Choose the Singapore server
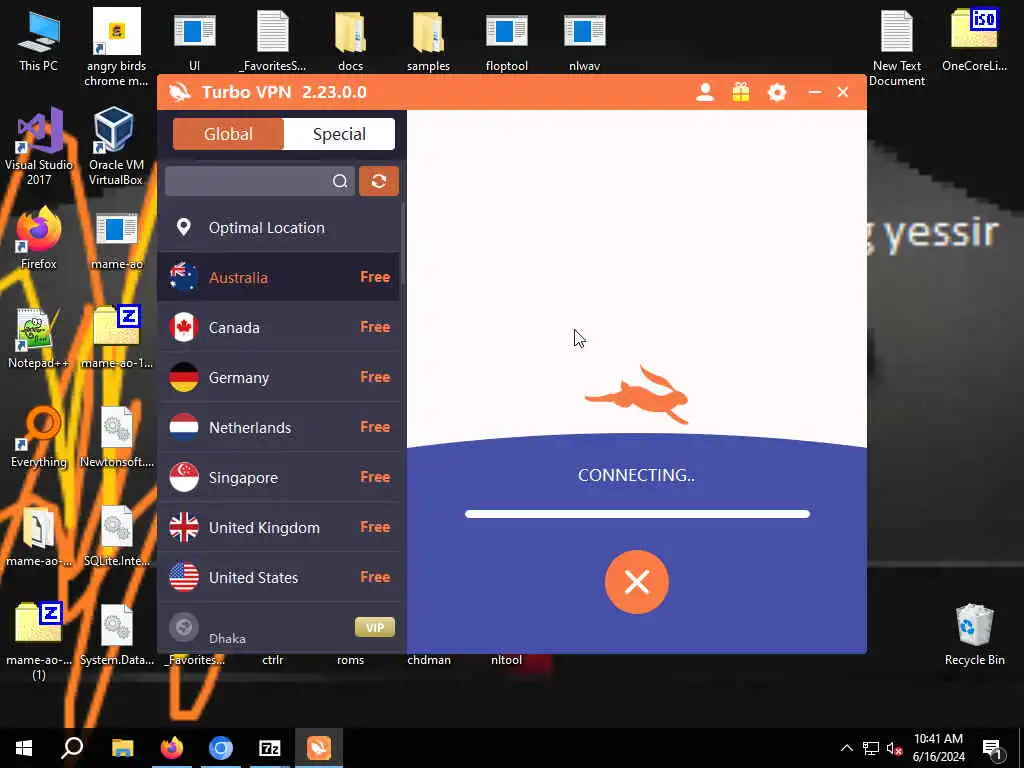 279,477
